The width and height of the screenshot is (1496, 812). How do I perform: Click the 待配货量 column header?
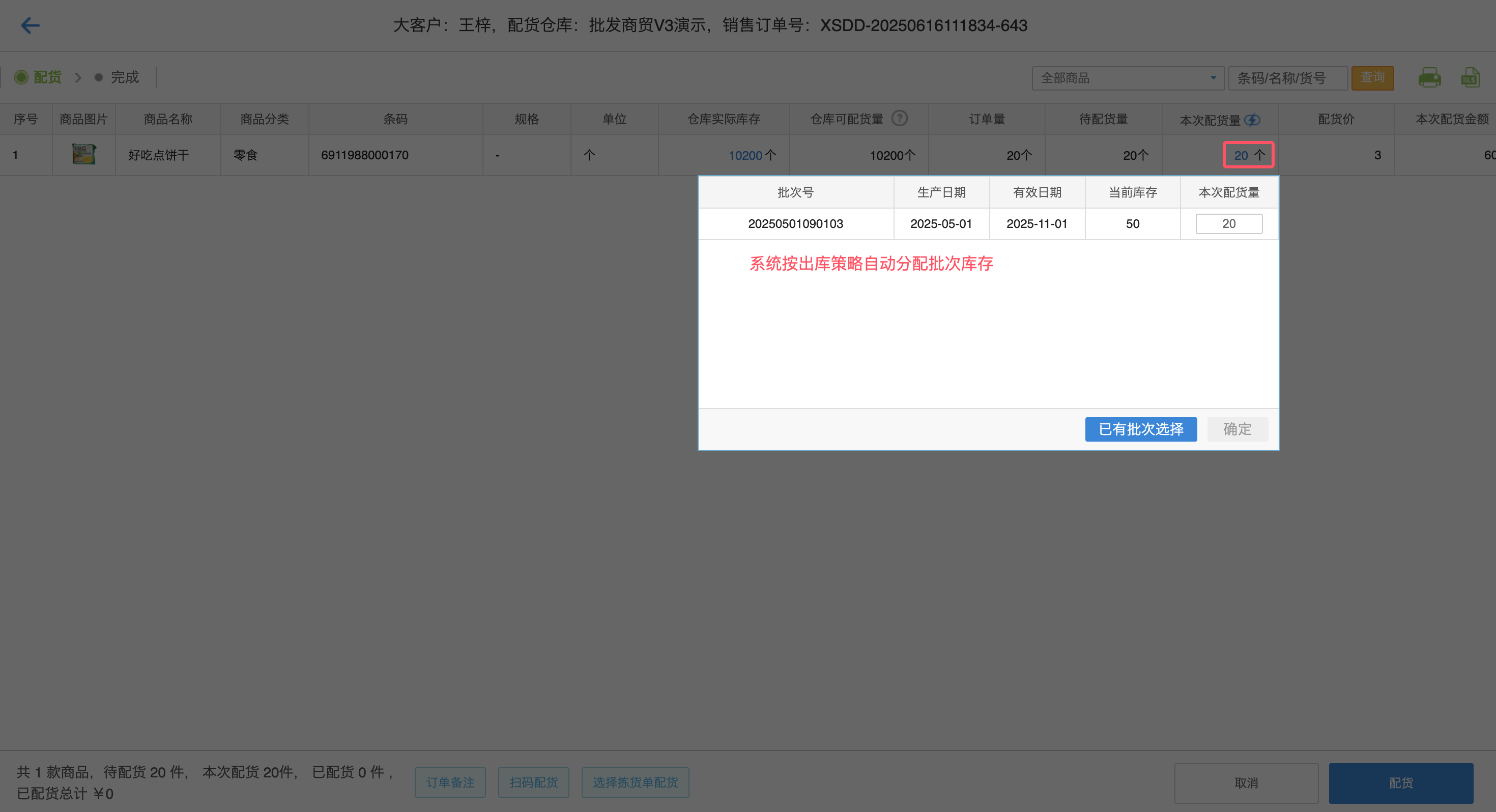[x=1103, y=119]
